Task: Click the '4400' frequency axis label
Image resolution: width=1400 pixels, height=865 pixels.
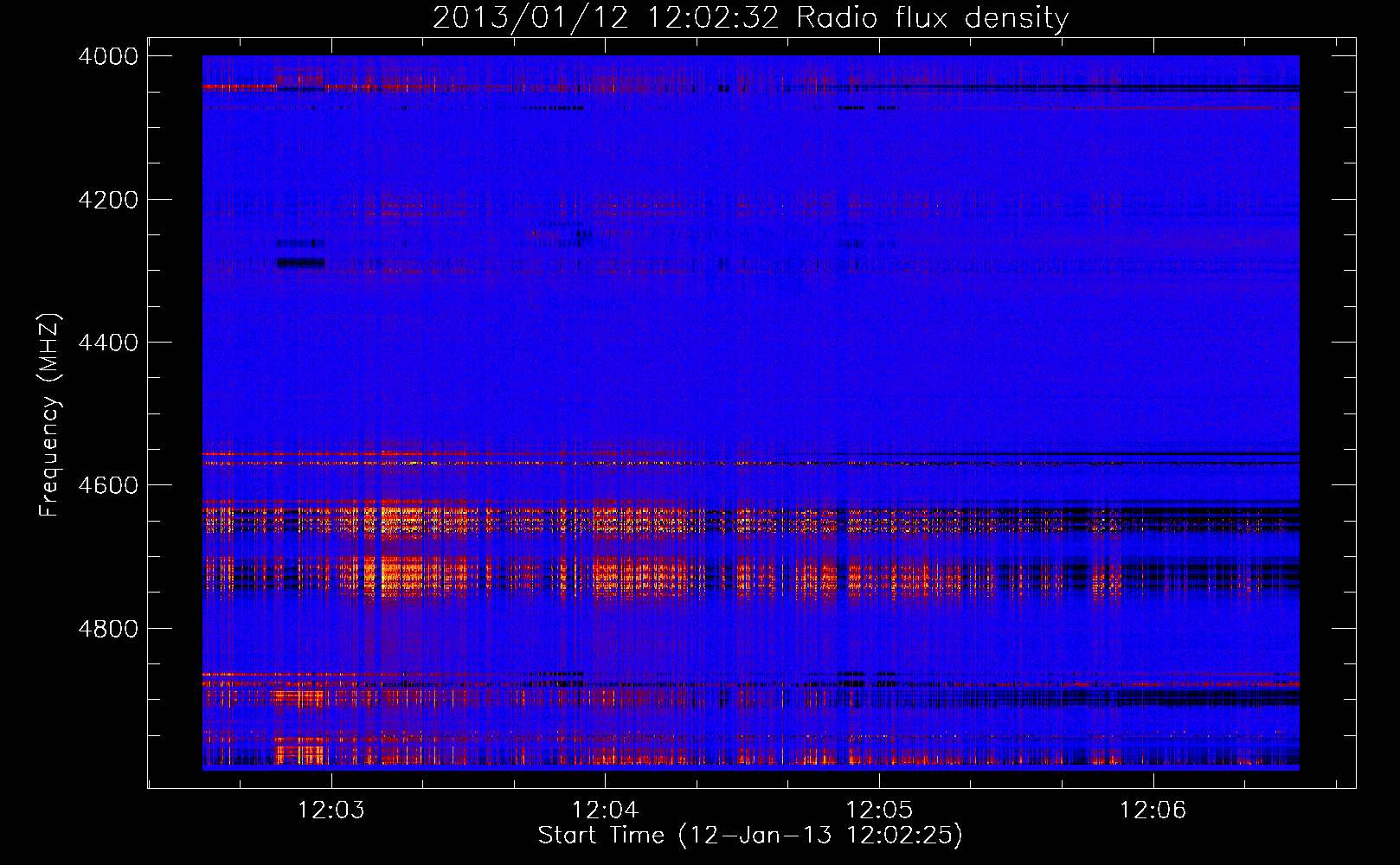Action: 108,343
